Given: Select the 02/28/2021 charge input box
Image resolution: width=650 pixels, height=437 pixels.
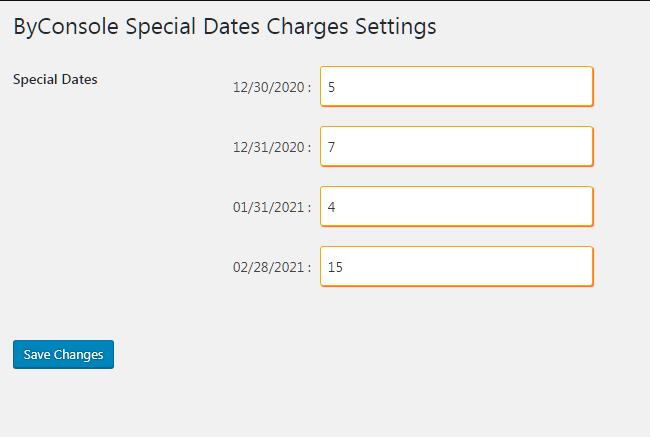Looking at the screenshot, I should 457,267.
